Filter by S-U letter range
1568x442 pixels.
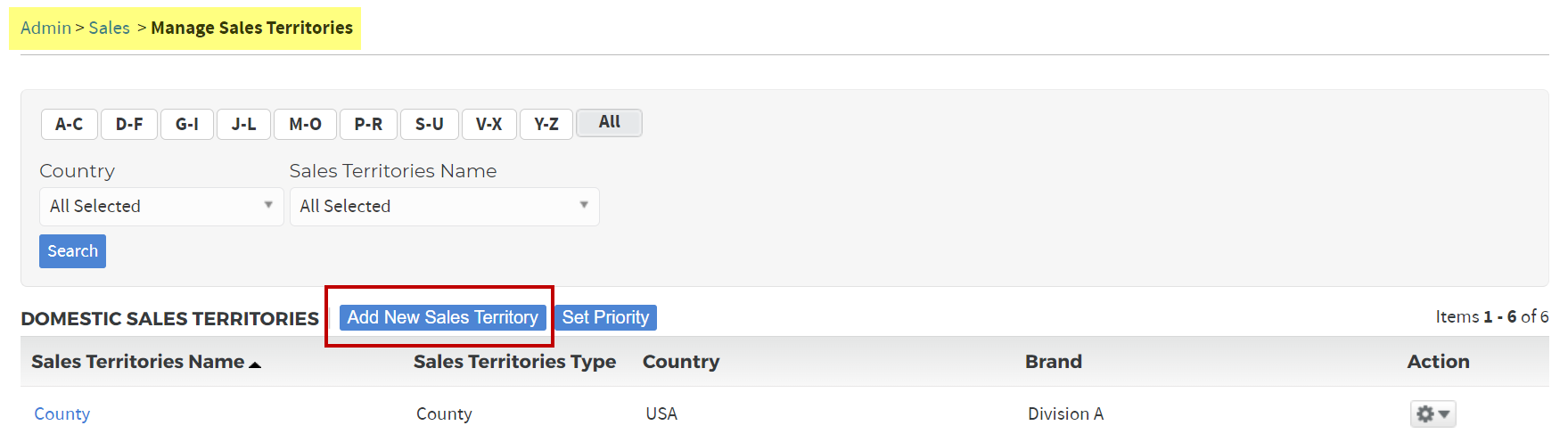click(430, 124)
